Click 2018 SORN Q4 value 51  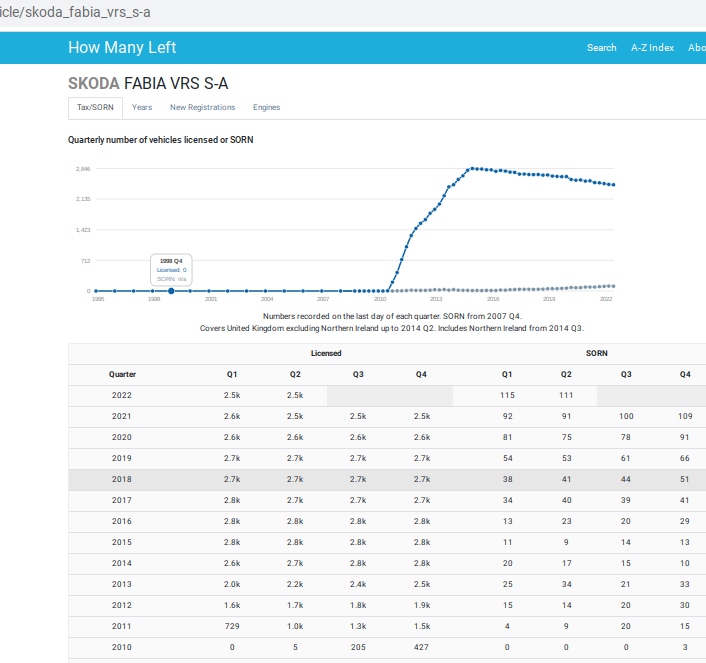pyautogui.click(x=684, y=479)
